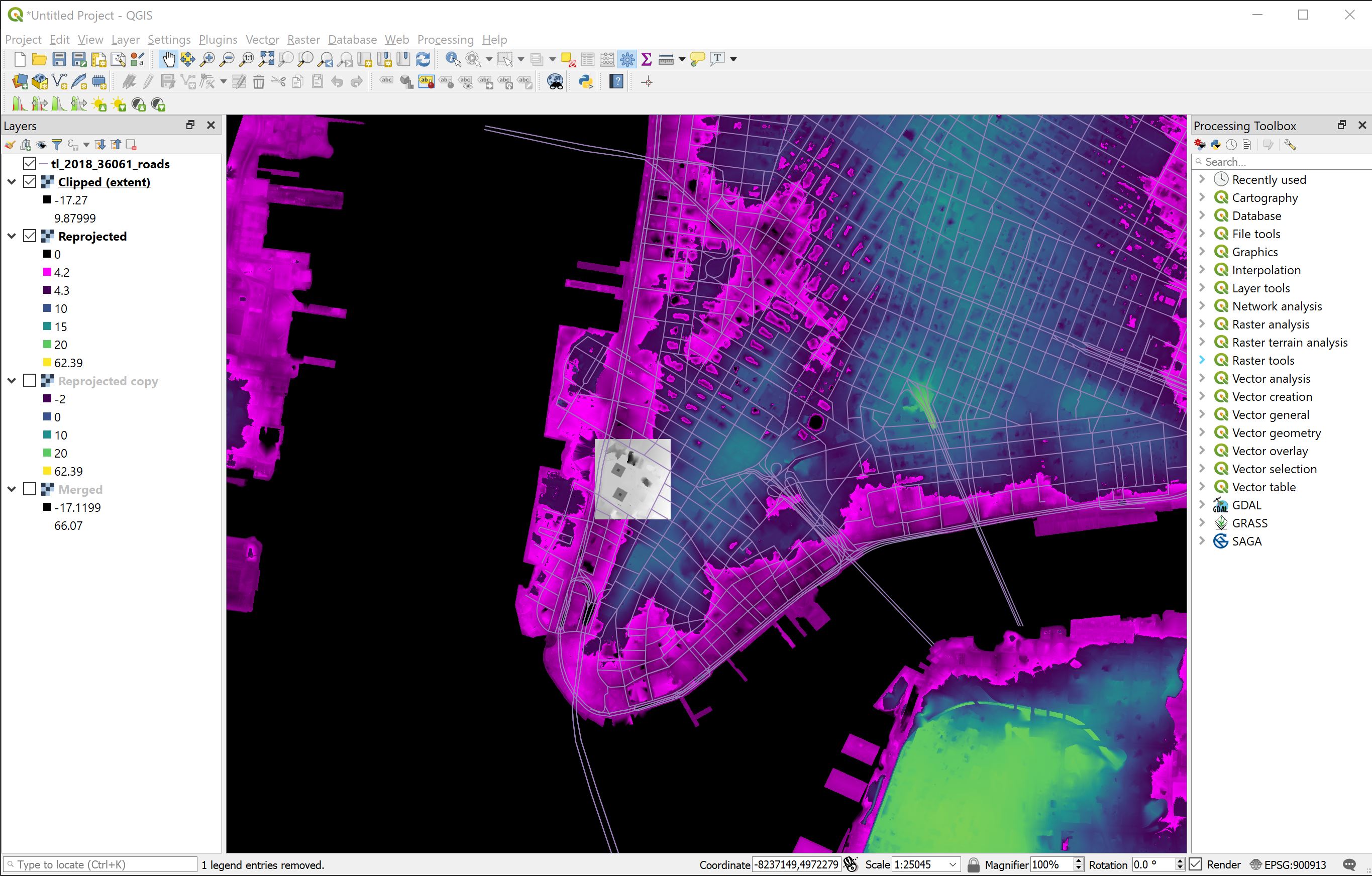Viewport: 1372px width, 876px height.
Task: Open the Raster menu
Action: pos(303,39)
